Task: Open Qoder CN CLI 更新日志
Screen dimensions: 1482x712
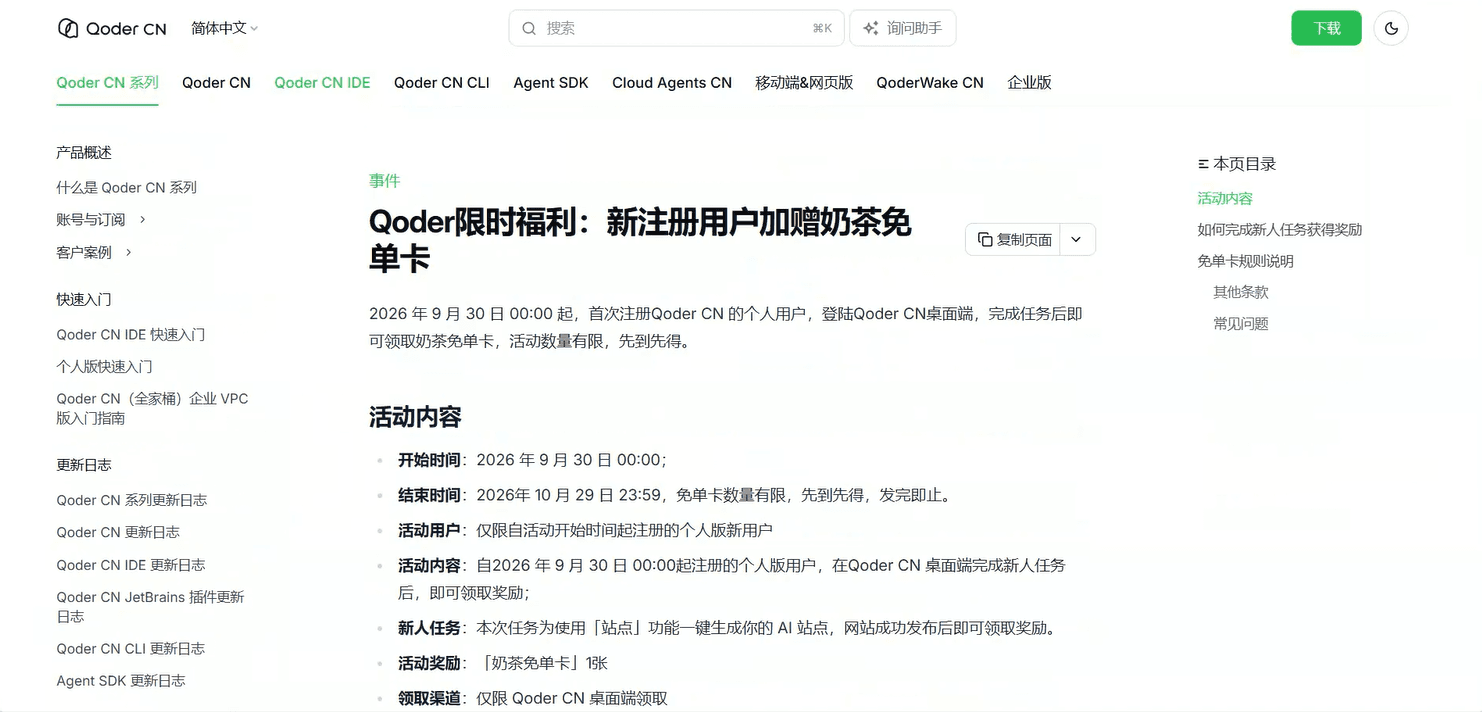Action: click(130, 648)
